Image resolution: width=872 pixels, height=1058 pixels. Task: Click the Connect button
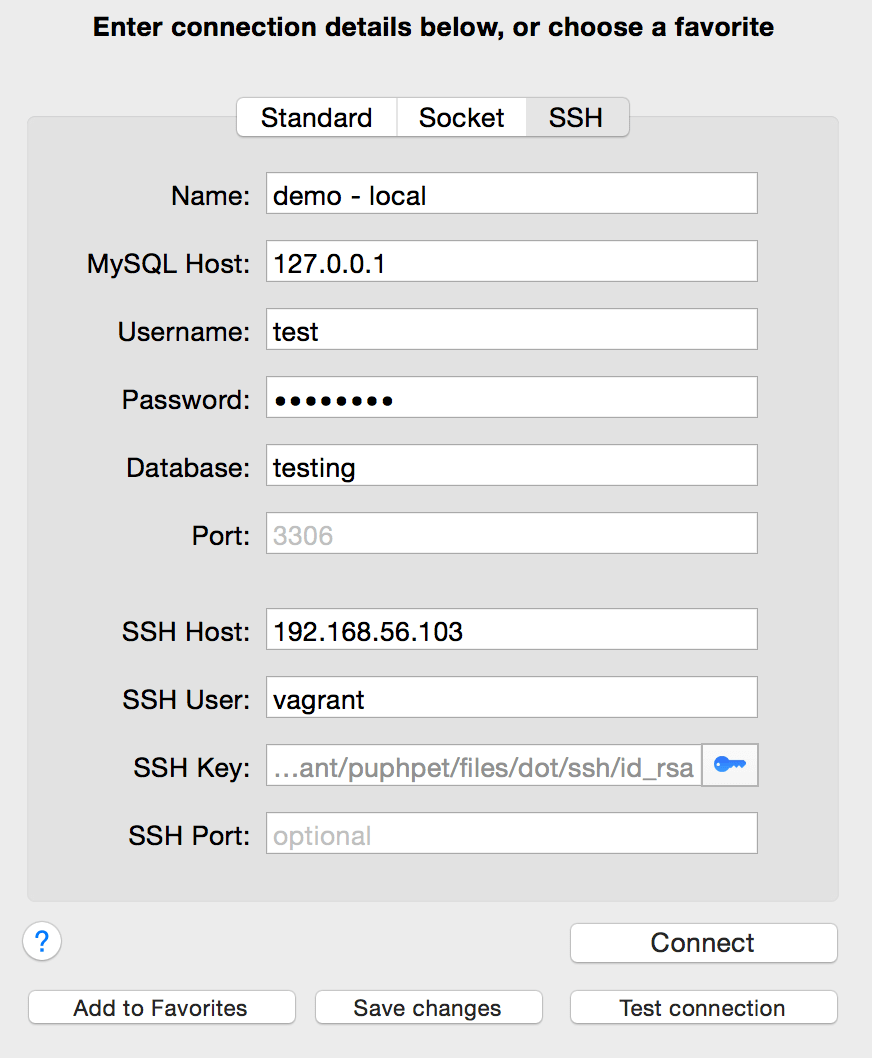702,942
